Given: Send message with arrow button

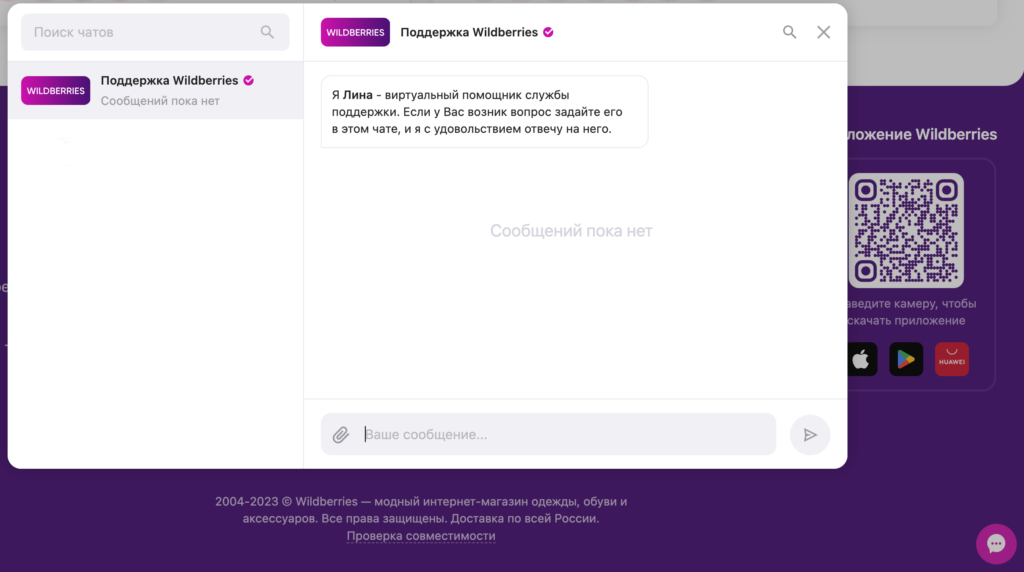Looking at the screenshot, I should pos(810,435).
